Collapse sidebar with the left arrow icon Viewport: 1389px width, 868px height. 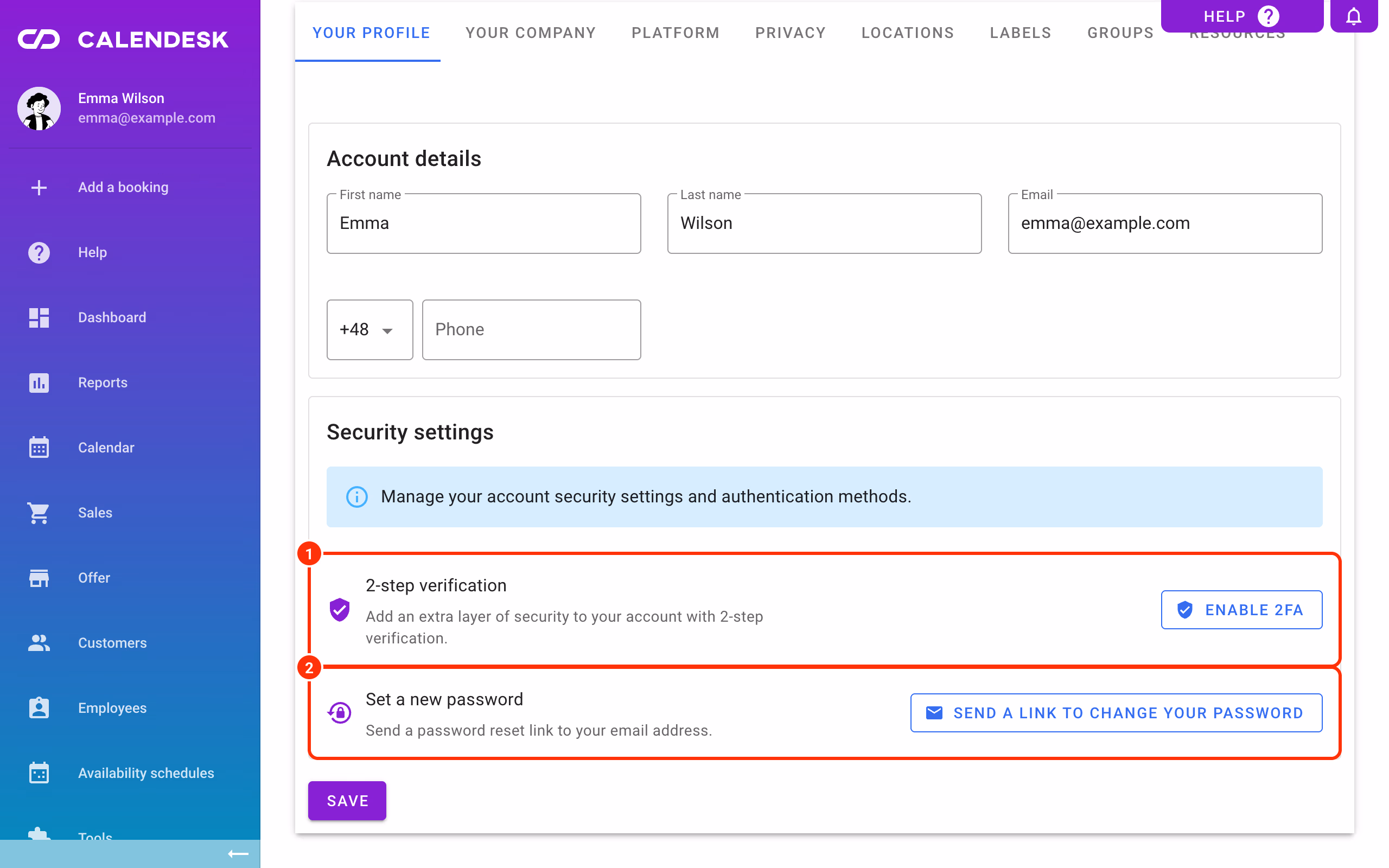coord(238,854)
